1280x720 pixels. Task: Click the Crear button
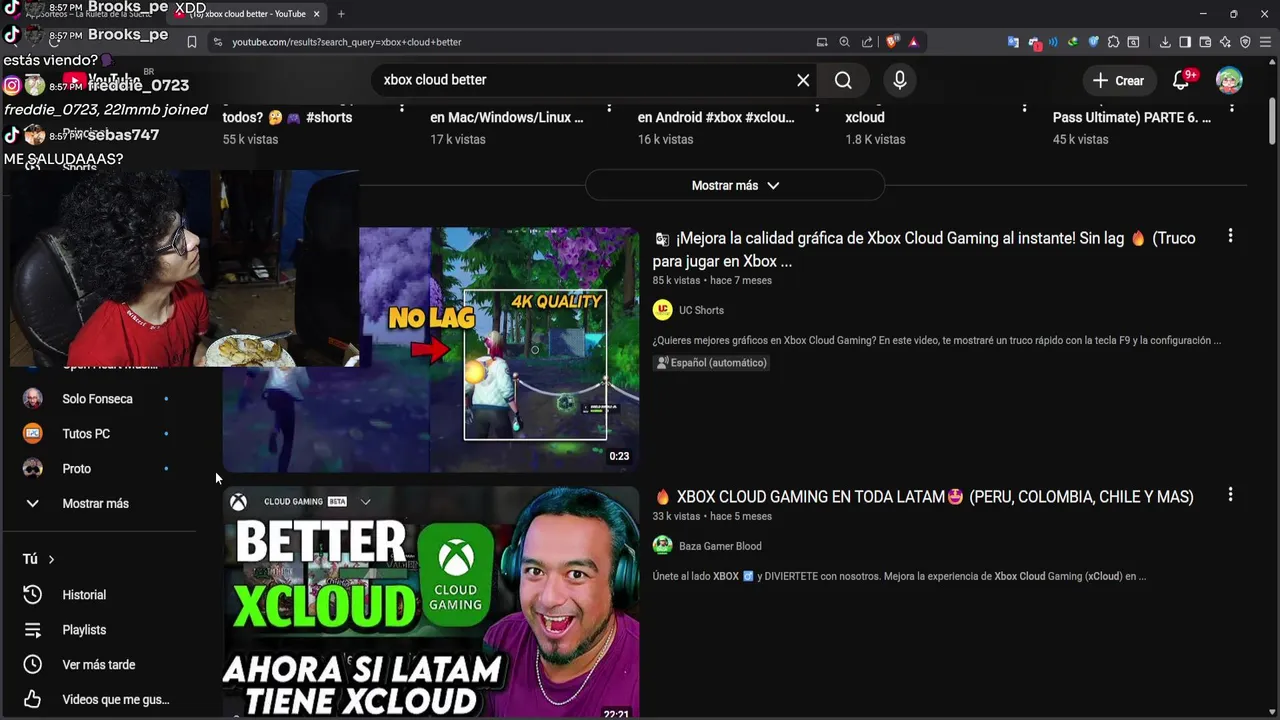[1118, 80]
